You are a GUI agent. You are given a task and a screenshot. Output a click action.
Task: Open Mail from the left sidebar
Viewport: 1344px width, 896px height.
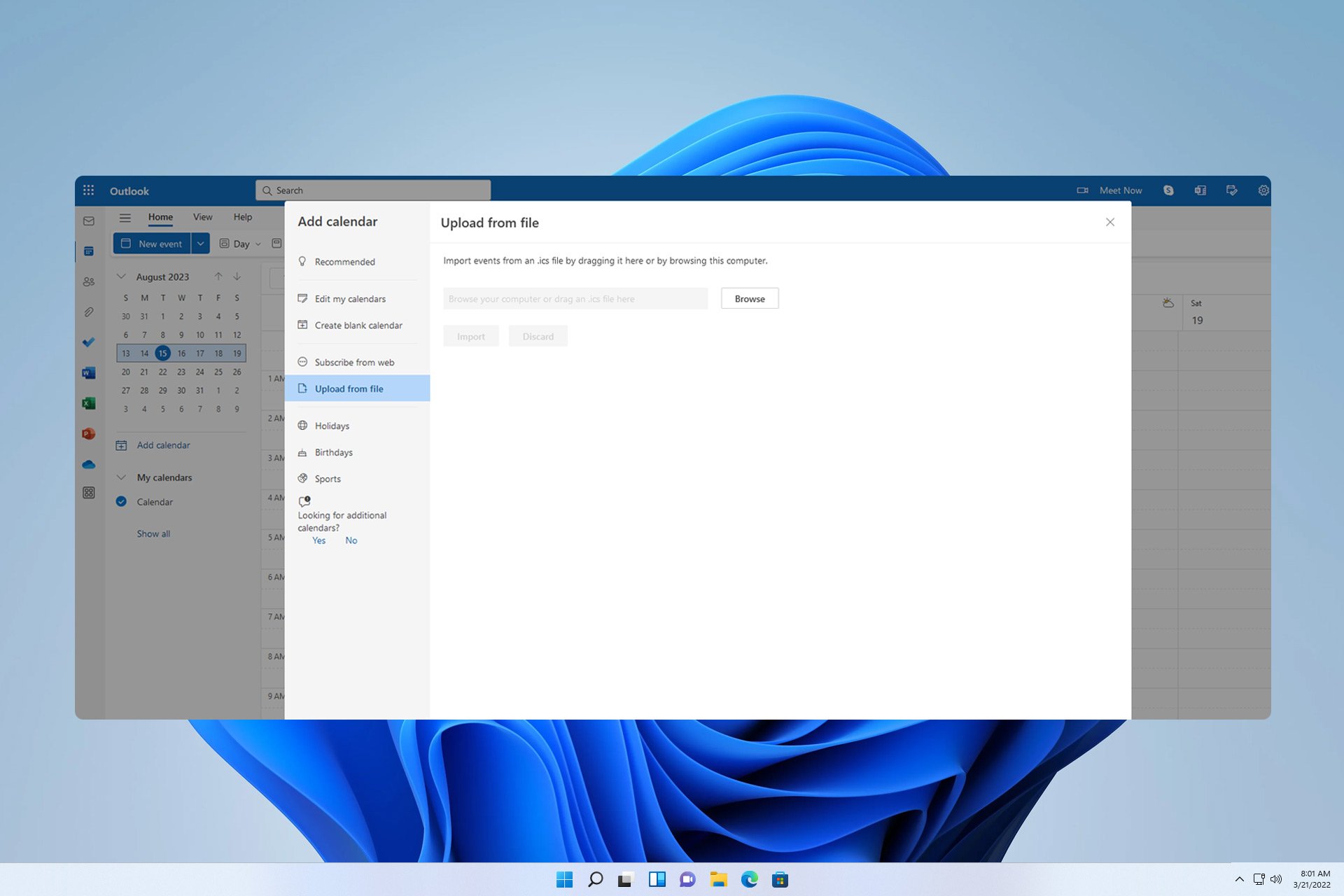pyautogui.click(x=89, y=221)
